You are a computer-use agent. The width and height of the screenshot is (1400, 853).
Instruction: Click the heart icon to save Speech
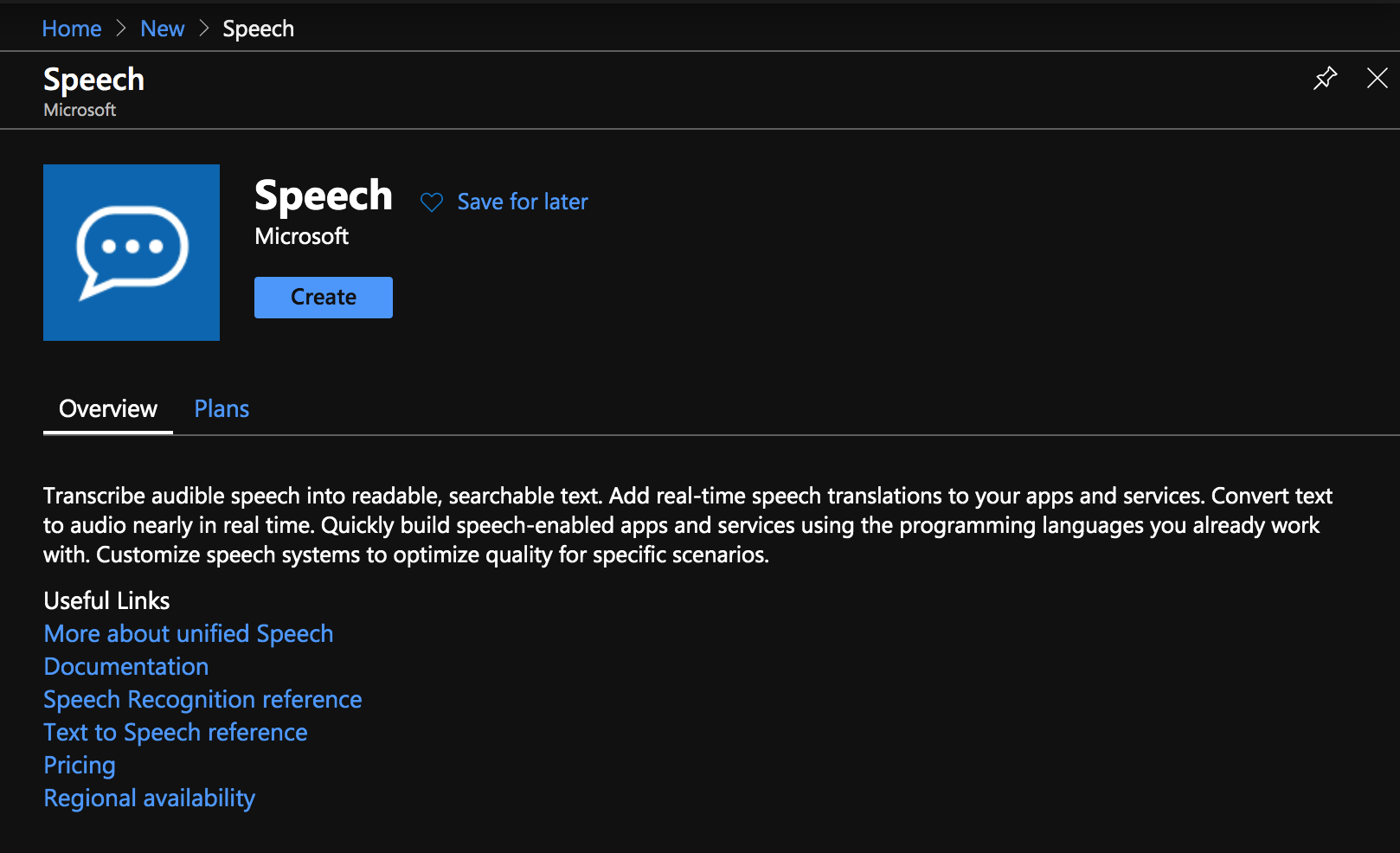432,202
